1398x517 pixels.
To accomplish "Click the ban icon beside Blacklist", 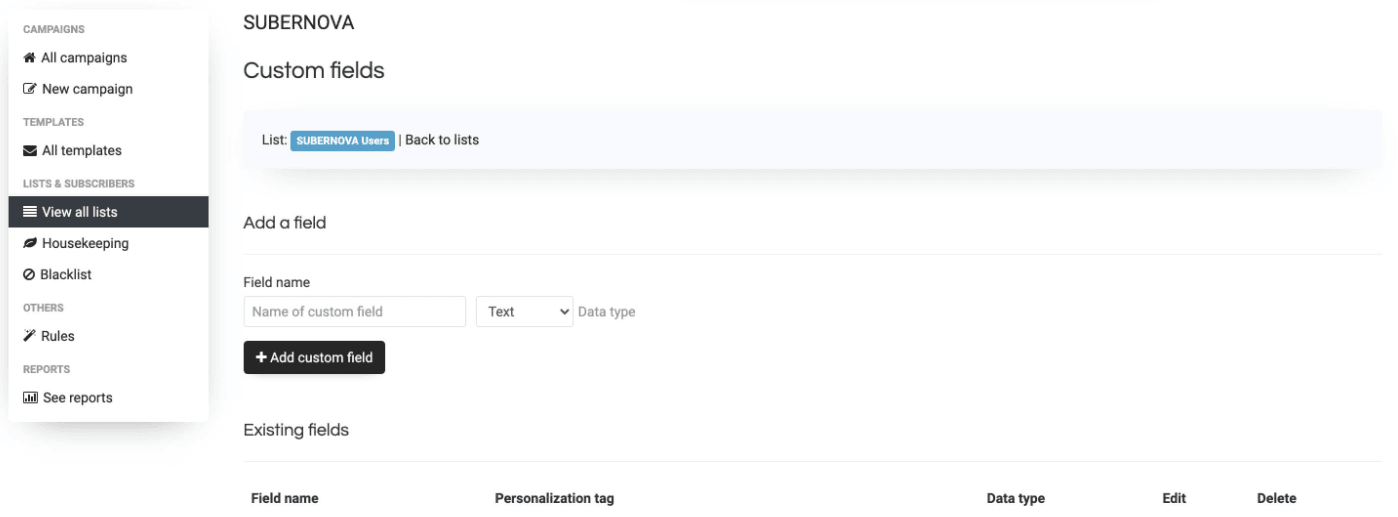I will (x=29, y=274).
